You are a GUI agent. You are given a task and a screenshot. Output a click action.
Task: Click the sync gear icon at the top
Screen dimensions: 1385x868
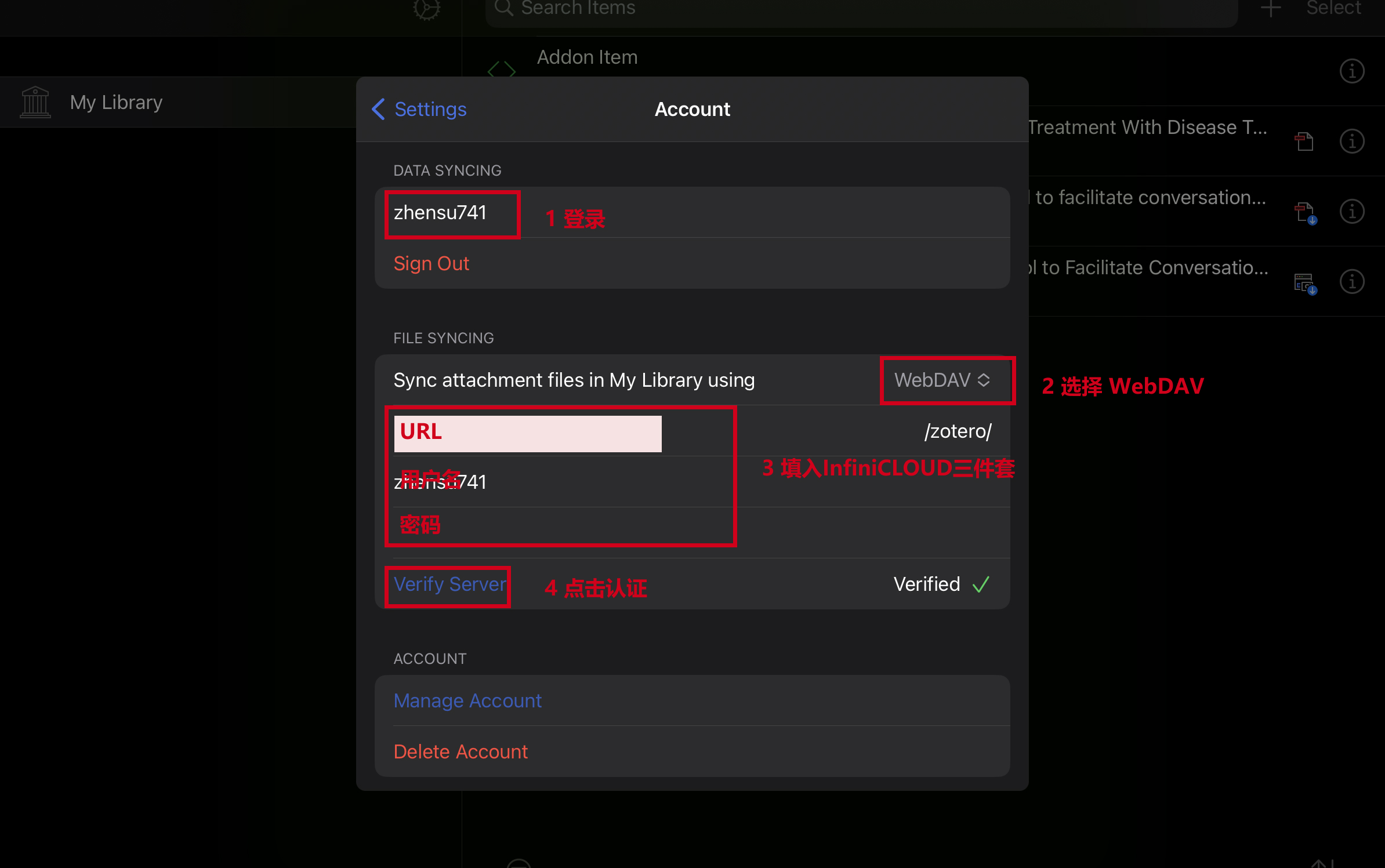pos(426,9)
